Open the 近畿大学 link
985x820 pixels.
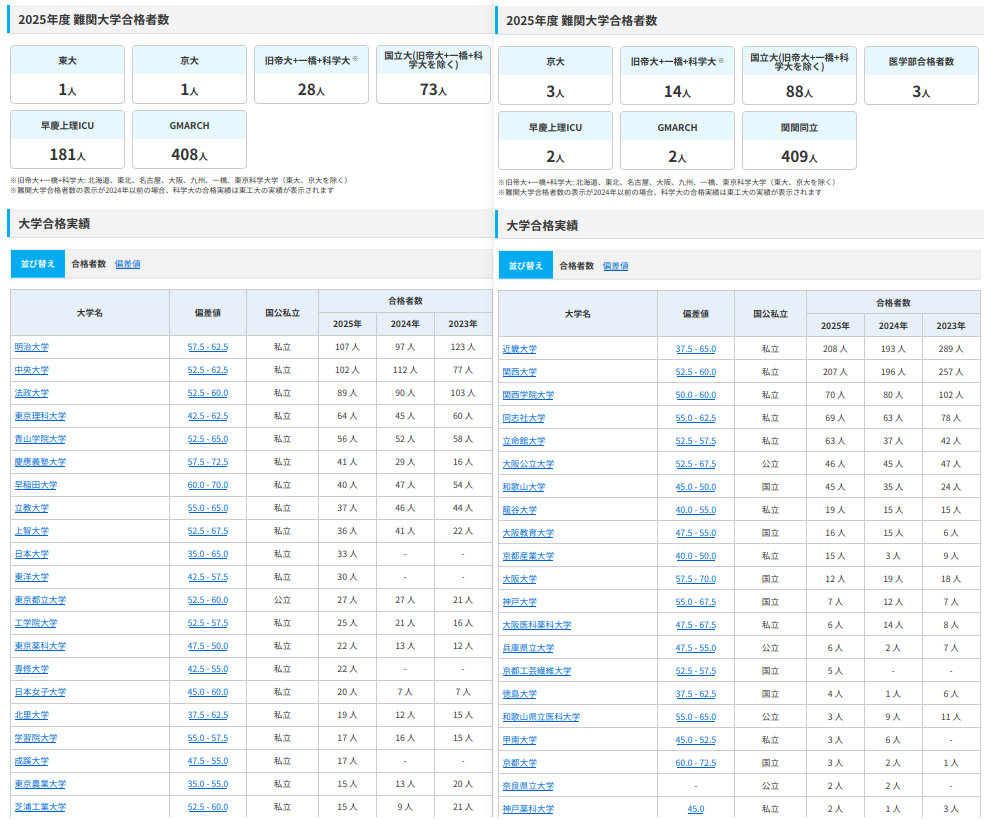point(520,349)
